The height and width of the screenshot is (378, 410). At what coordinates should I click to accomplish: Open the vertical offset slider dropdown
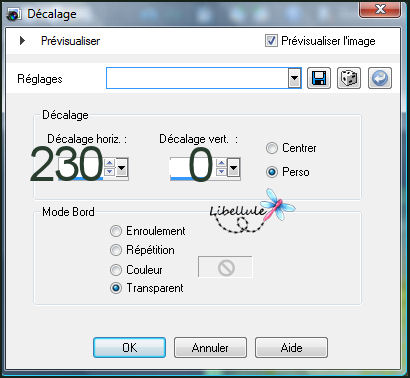[234, 167]
